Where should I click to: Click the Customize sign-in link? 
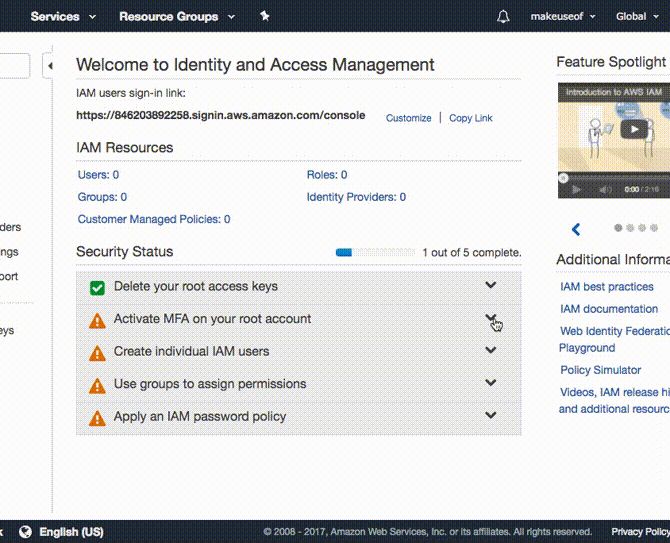click(408, 118)
